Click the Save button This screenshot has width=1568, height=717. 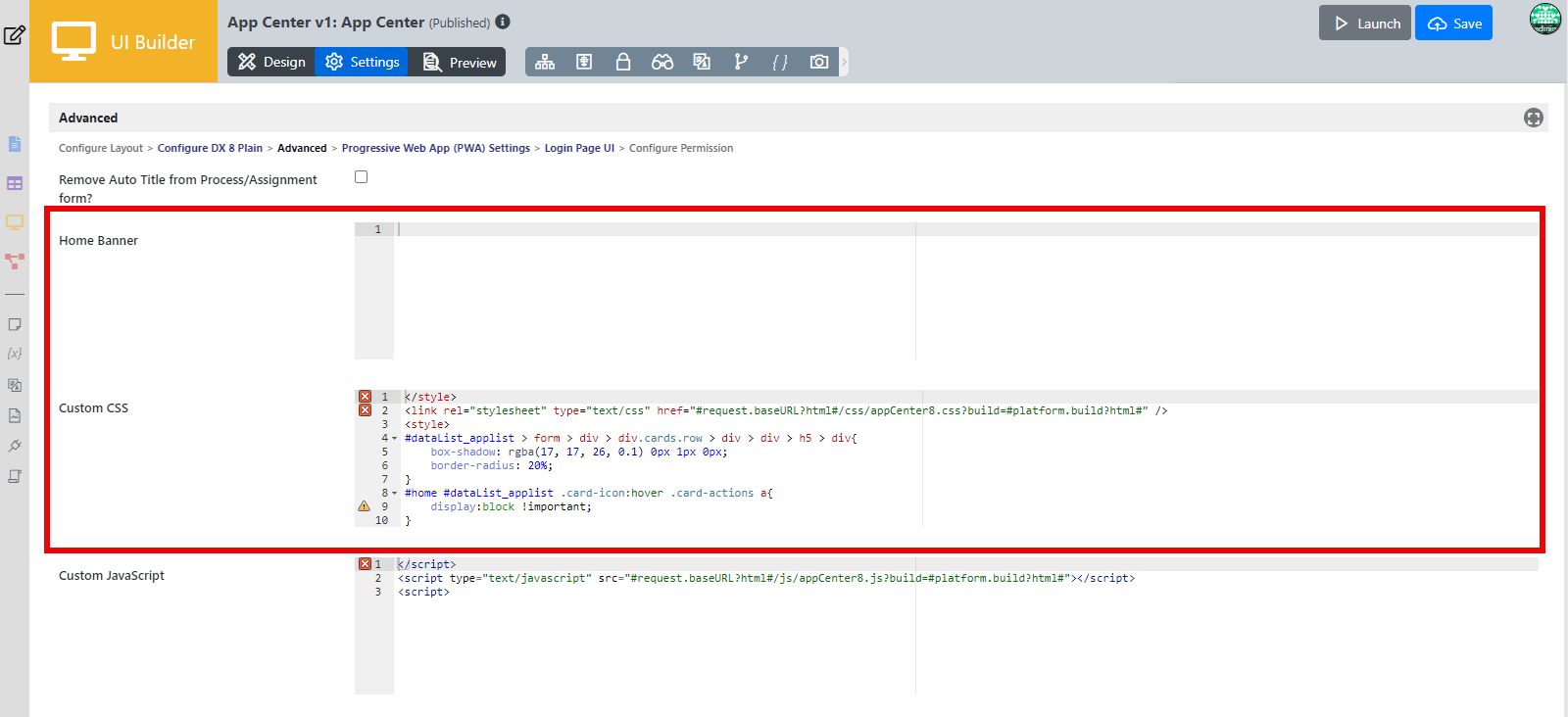1453,24
